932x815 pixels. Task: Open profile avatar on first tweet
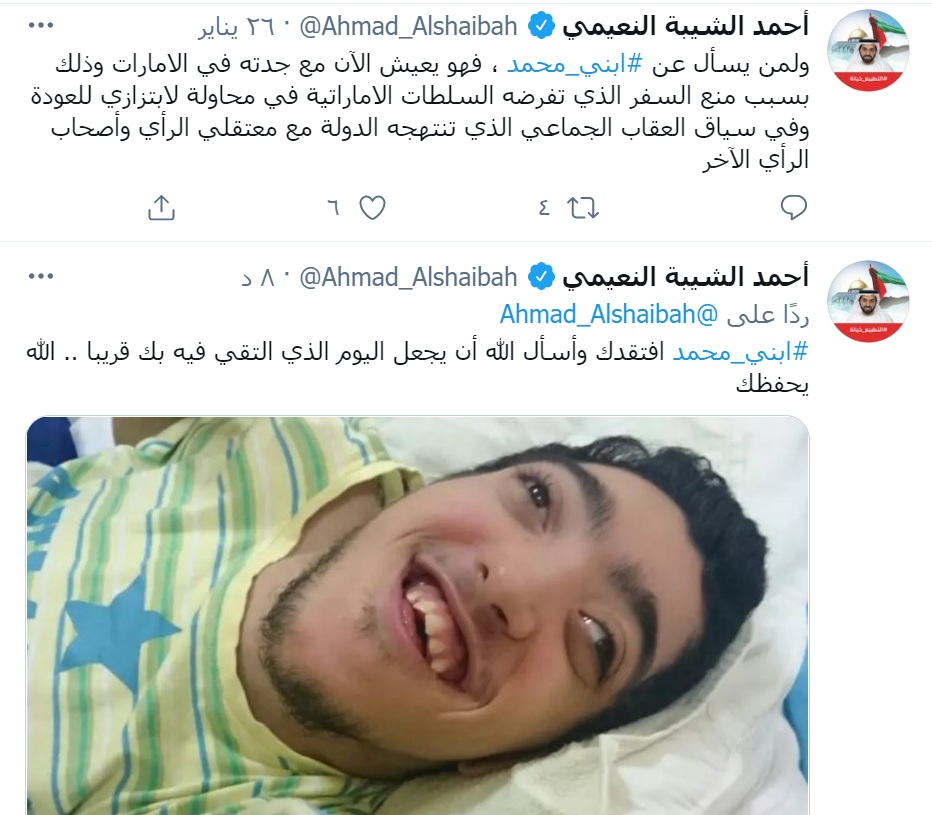click(868, 51)
